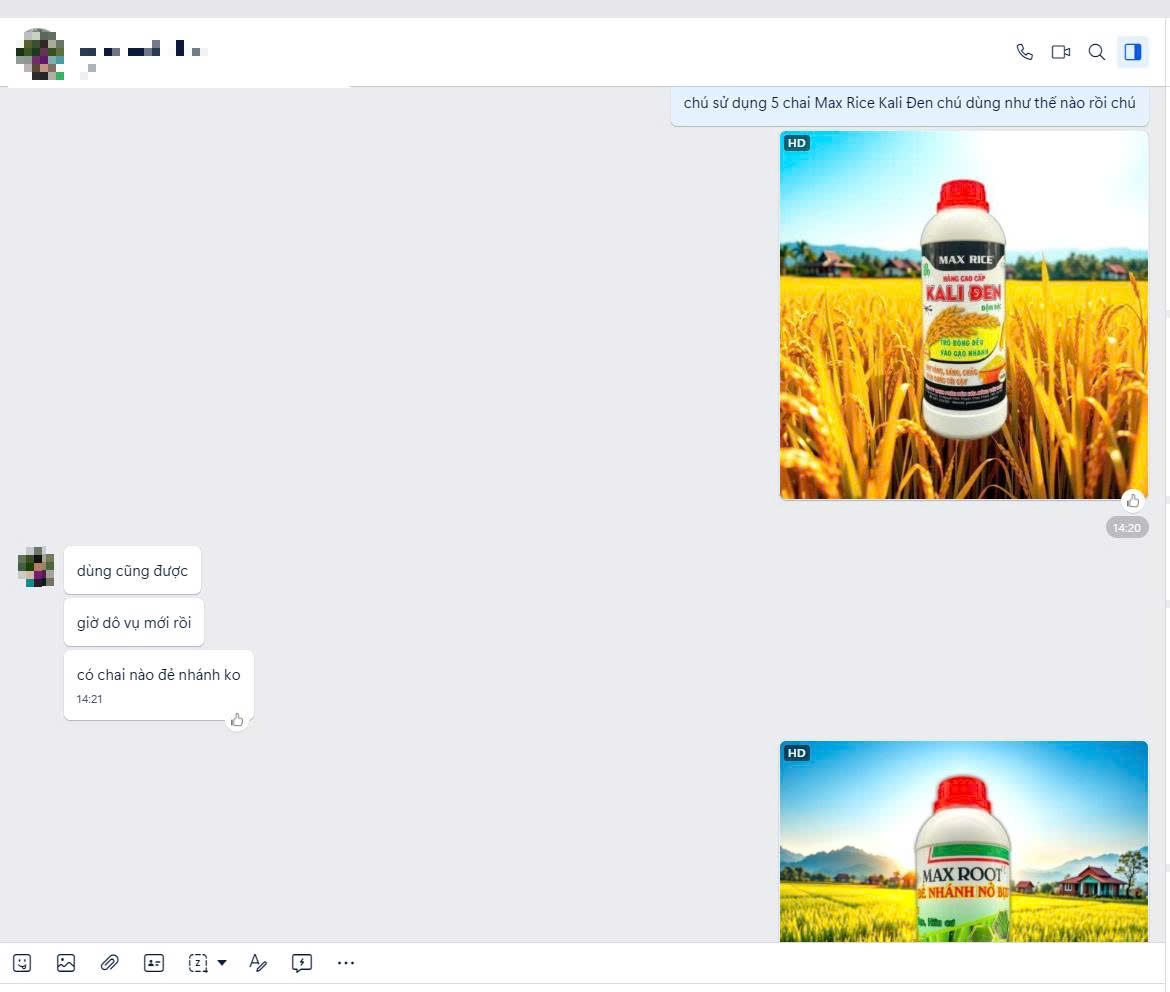
Task: Open quick message templates
Action: click(x=301, y=963)
